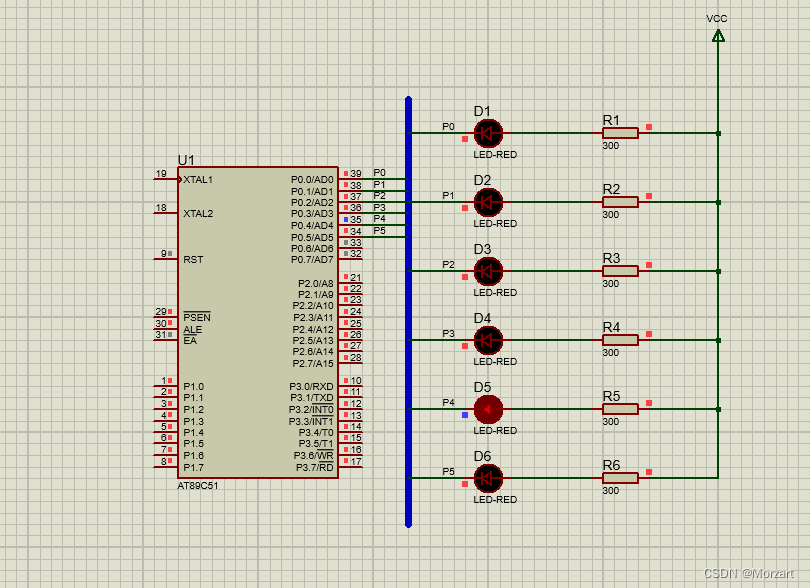Select the AT89C51 chip body
810x588 pixels.
tap(258, 322)
